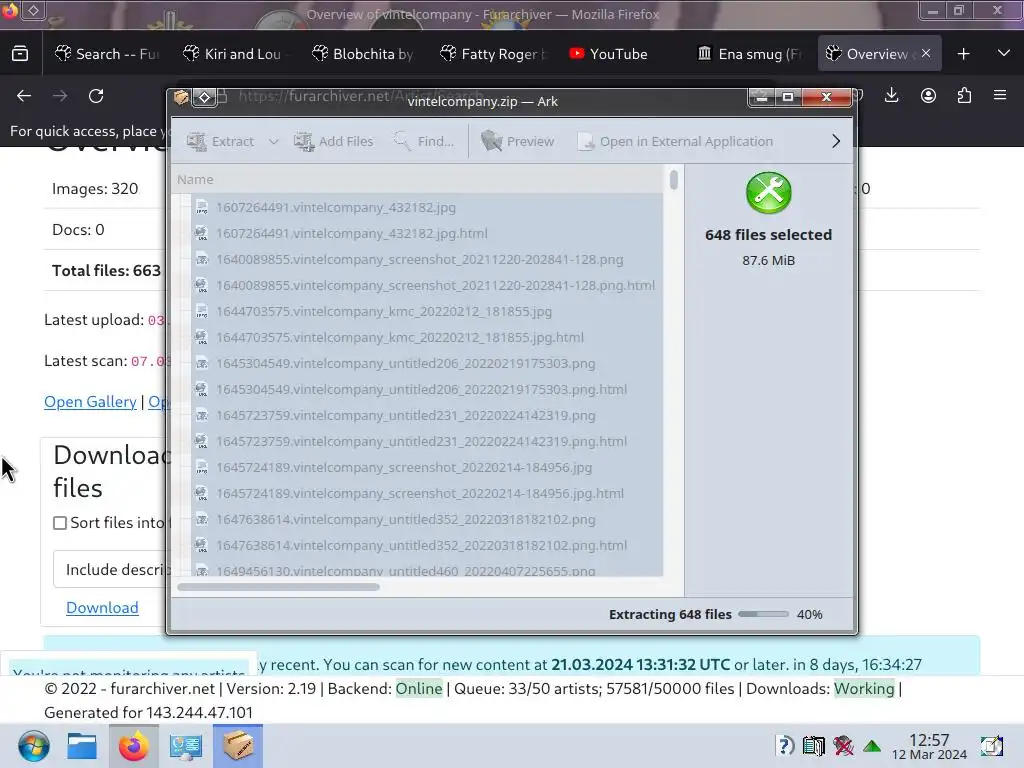This screenshot has width=1024, height=768.
Task: Open the start menu on taskbar
Action: [33, 746]
